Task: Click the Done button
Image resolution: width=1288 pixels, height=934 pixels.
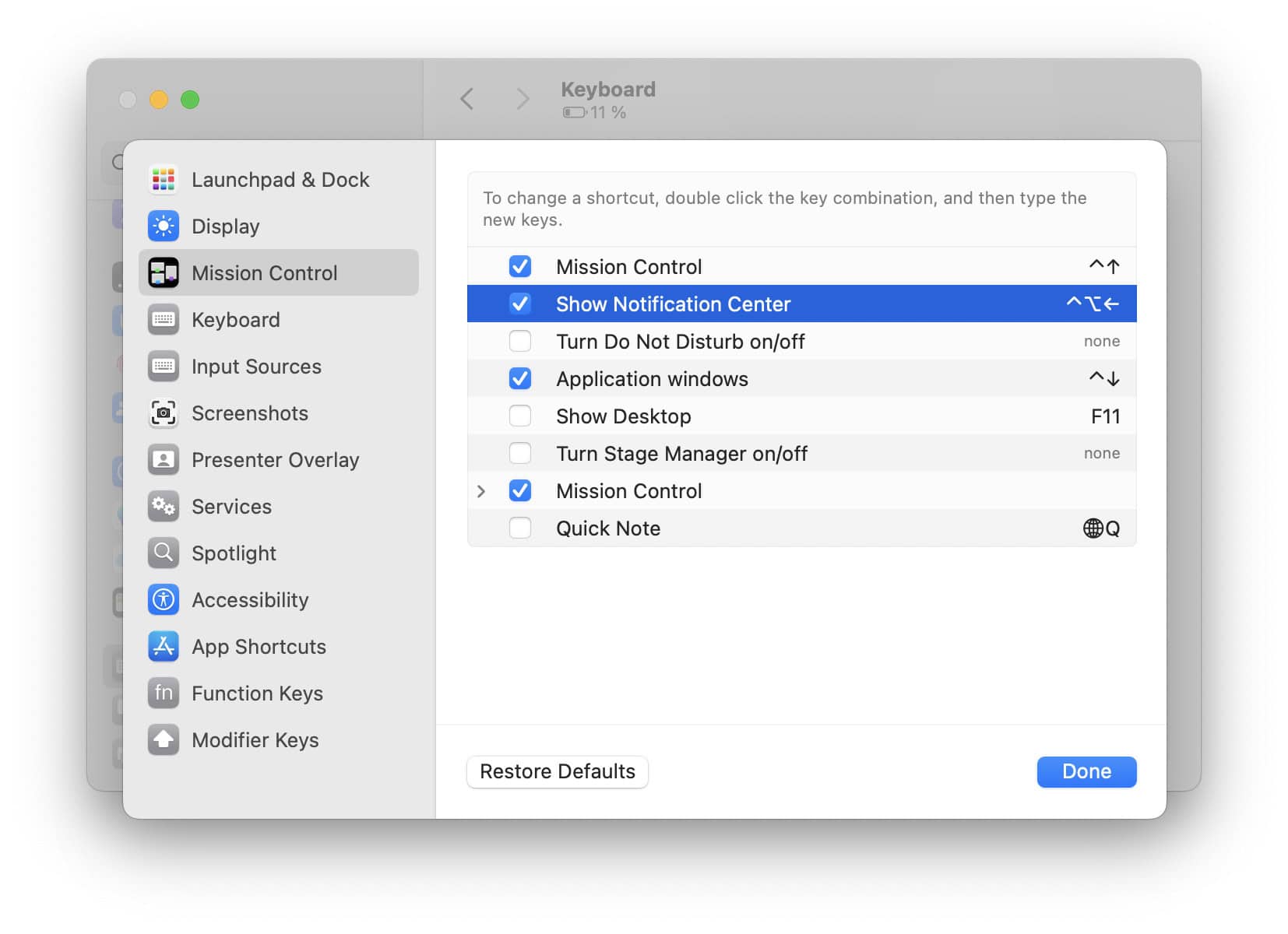Action: tap(1086, 772)
